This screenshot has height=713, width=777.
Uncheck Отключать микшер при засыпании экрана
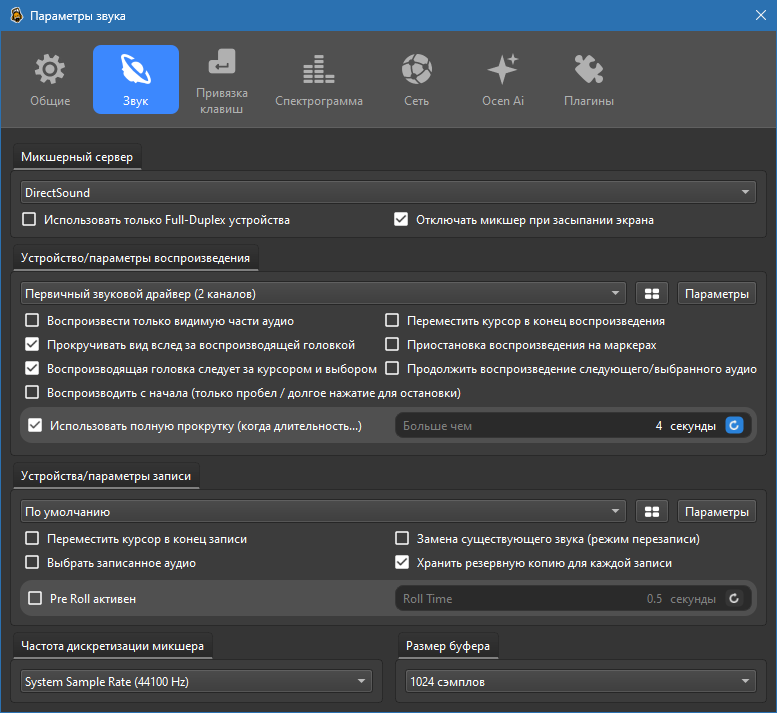[401, 219]
